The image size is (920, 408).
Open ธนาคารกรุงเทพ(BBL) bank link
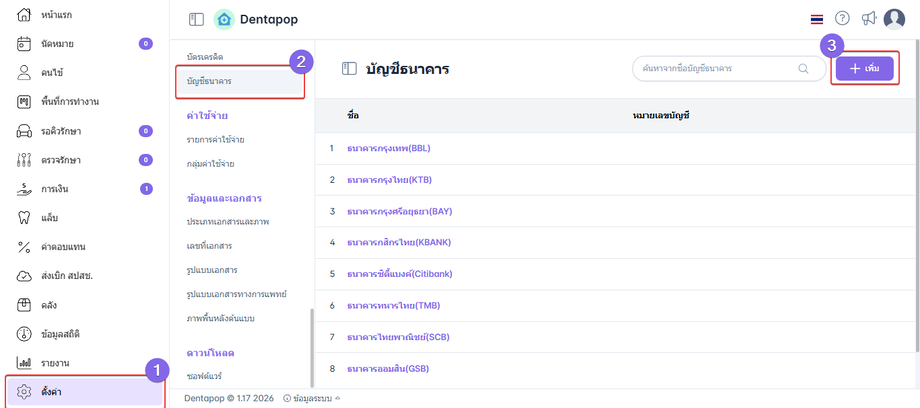pos(388,148)
